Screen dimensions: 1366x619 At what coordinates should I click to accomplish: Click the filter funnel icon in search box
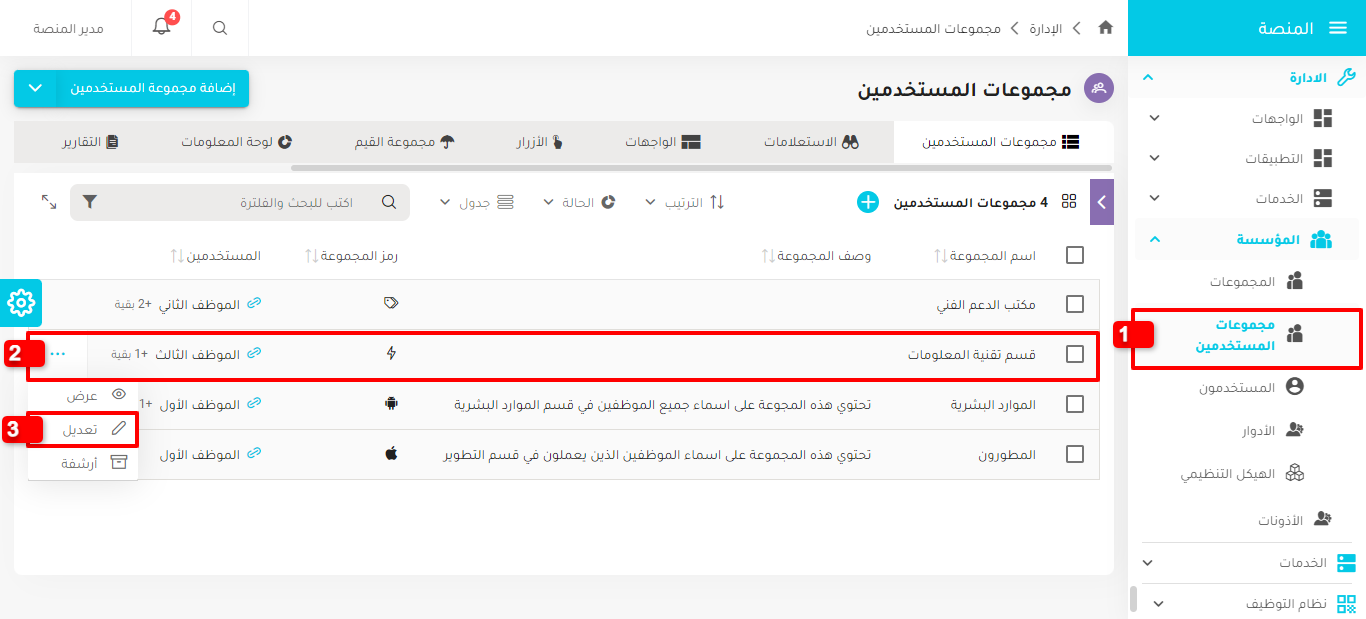(90, 202)
